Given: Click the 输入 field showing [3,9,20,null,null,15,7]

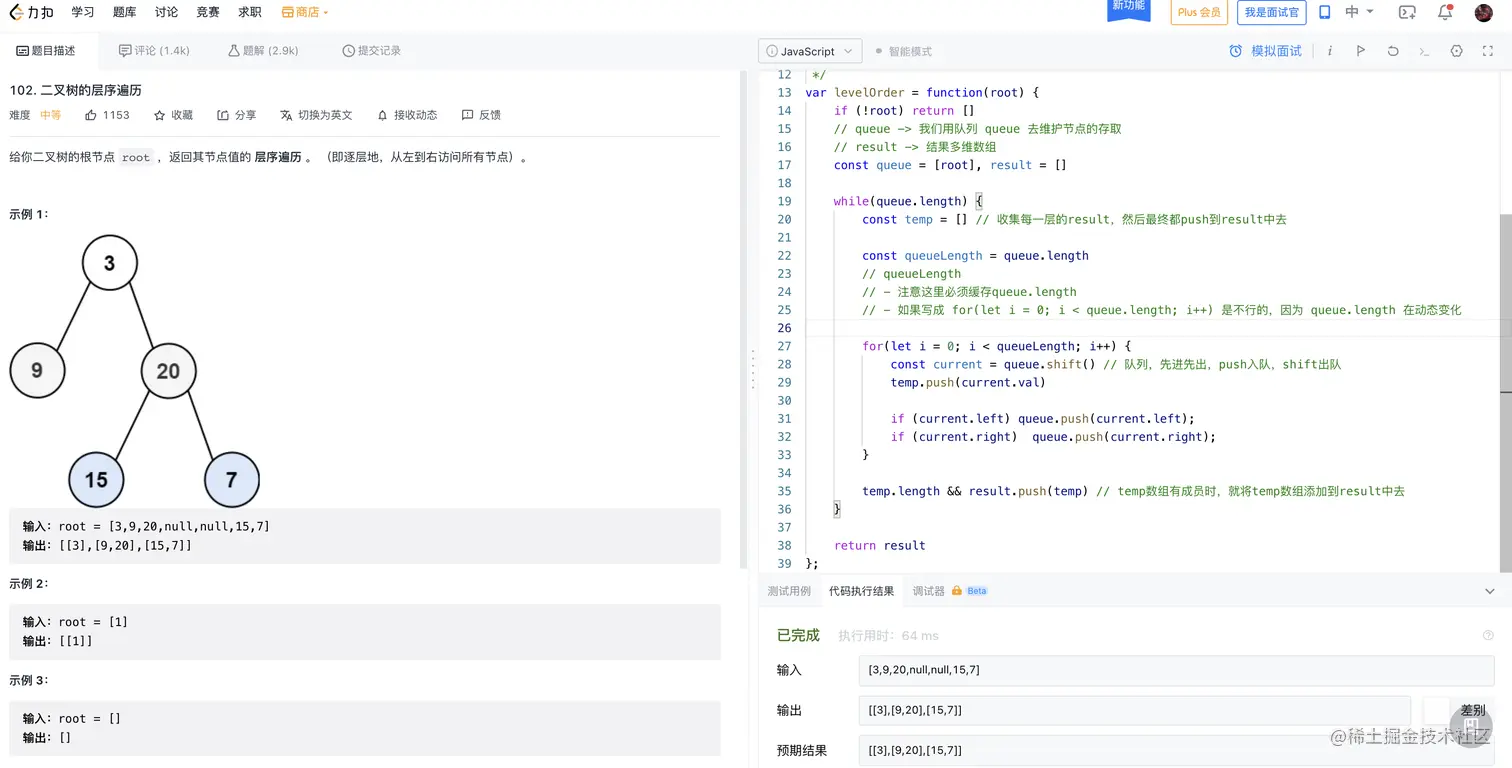Looking at the screenshot, I should coord(1176,670).
